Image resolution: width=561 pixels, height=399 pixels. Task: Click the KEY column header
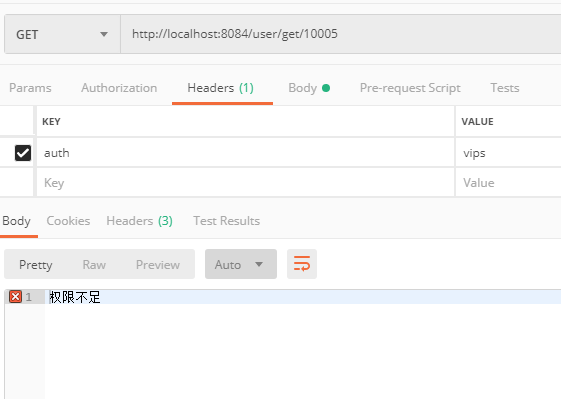pos(51,122)
